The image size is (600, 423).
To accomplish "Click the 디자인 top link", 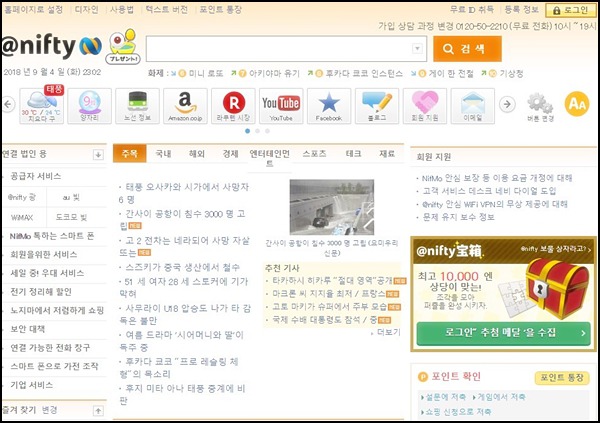I will (86, 10).
